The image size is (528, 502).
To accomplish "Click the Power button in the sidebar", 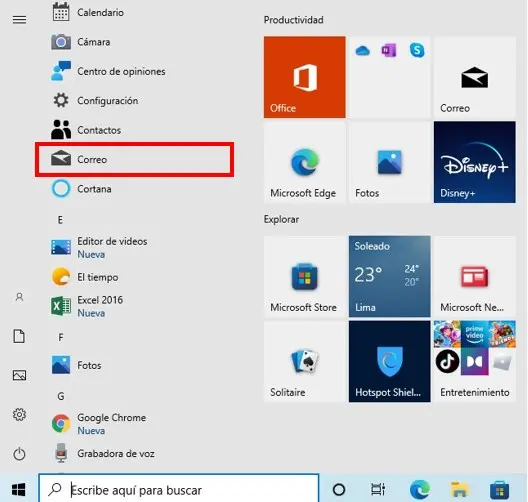I will (19, 454).
